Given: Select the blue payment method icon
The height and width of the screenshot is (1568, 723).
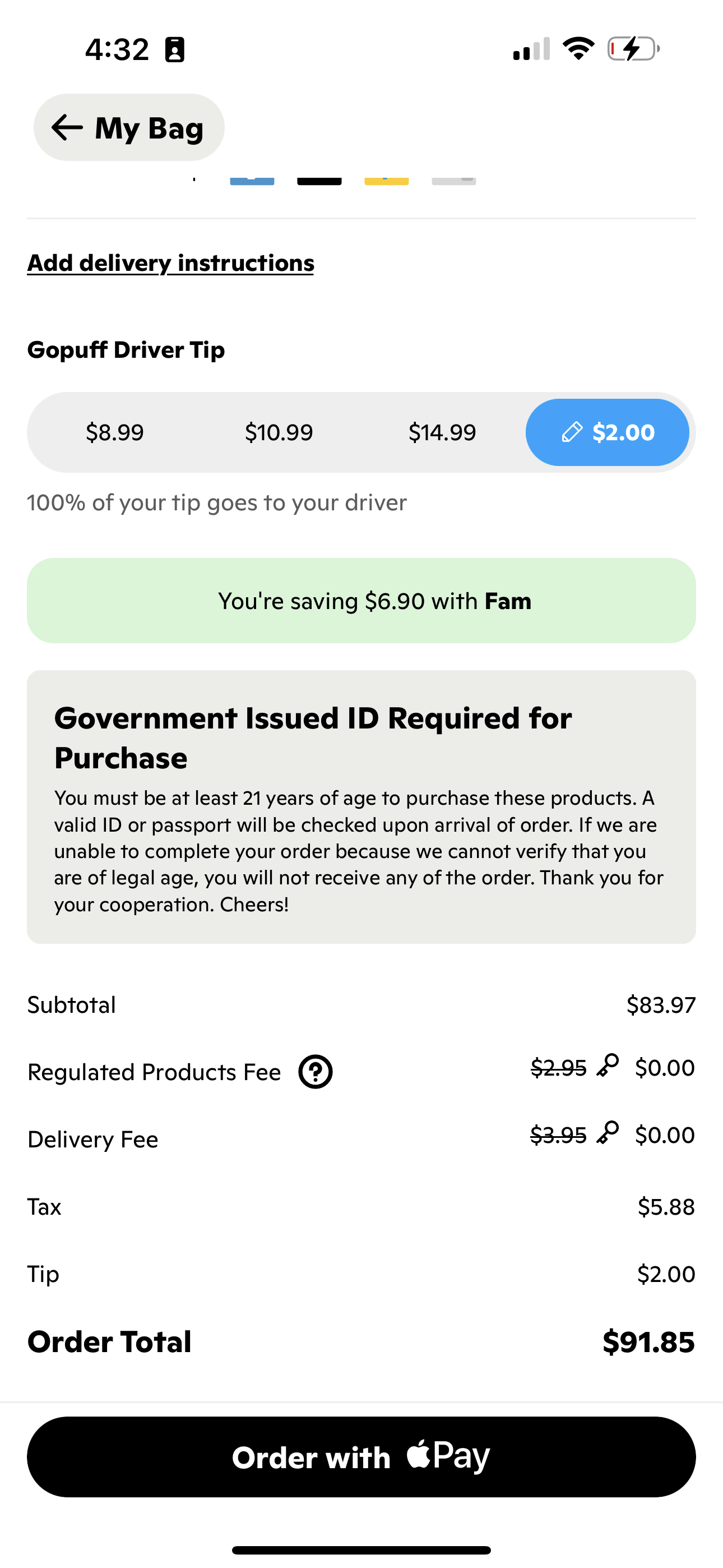Looking at the screenshot, I should (252, 179).
